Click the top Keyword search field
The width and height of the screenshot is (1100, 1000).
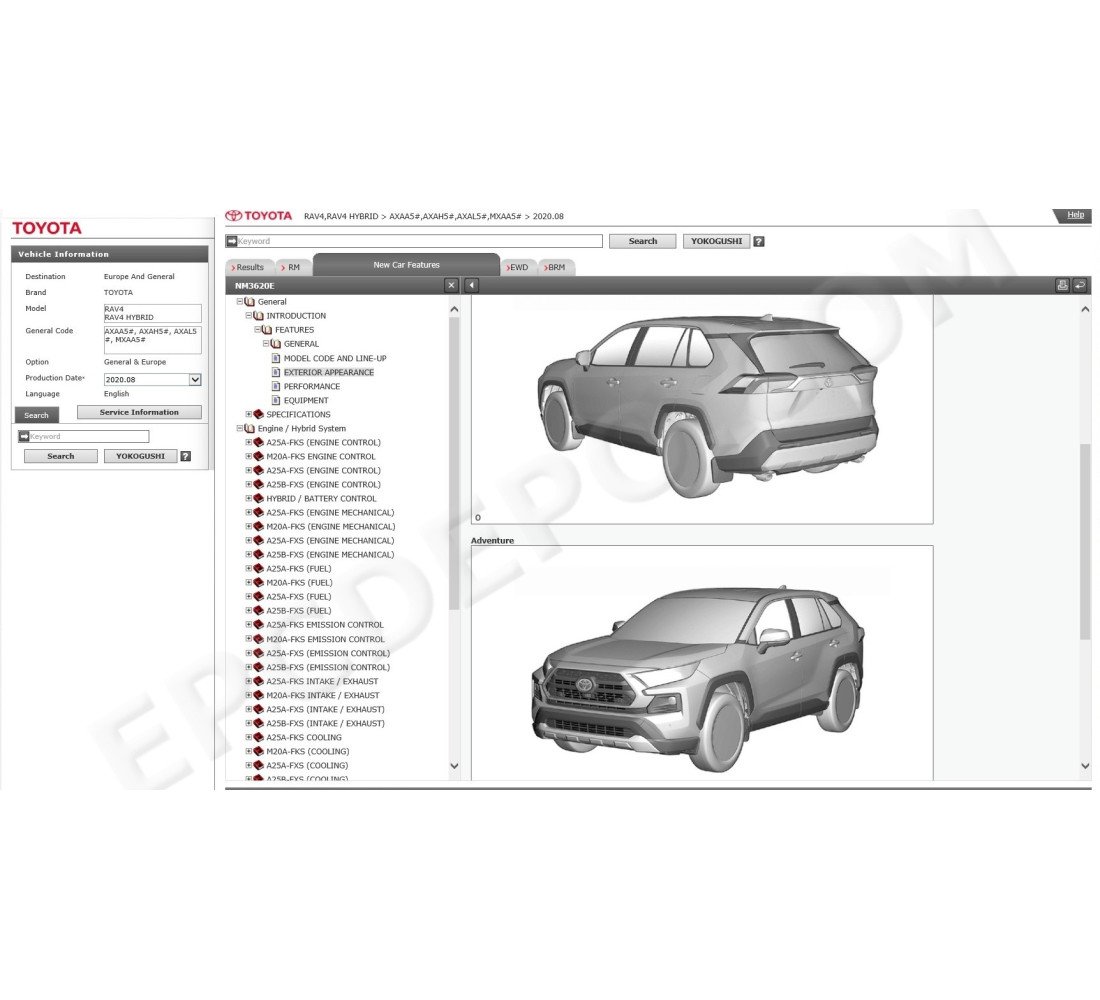point(414,241)
